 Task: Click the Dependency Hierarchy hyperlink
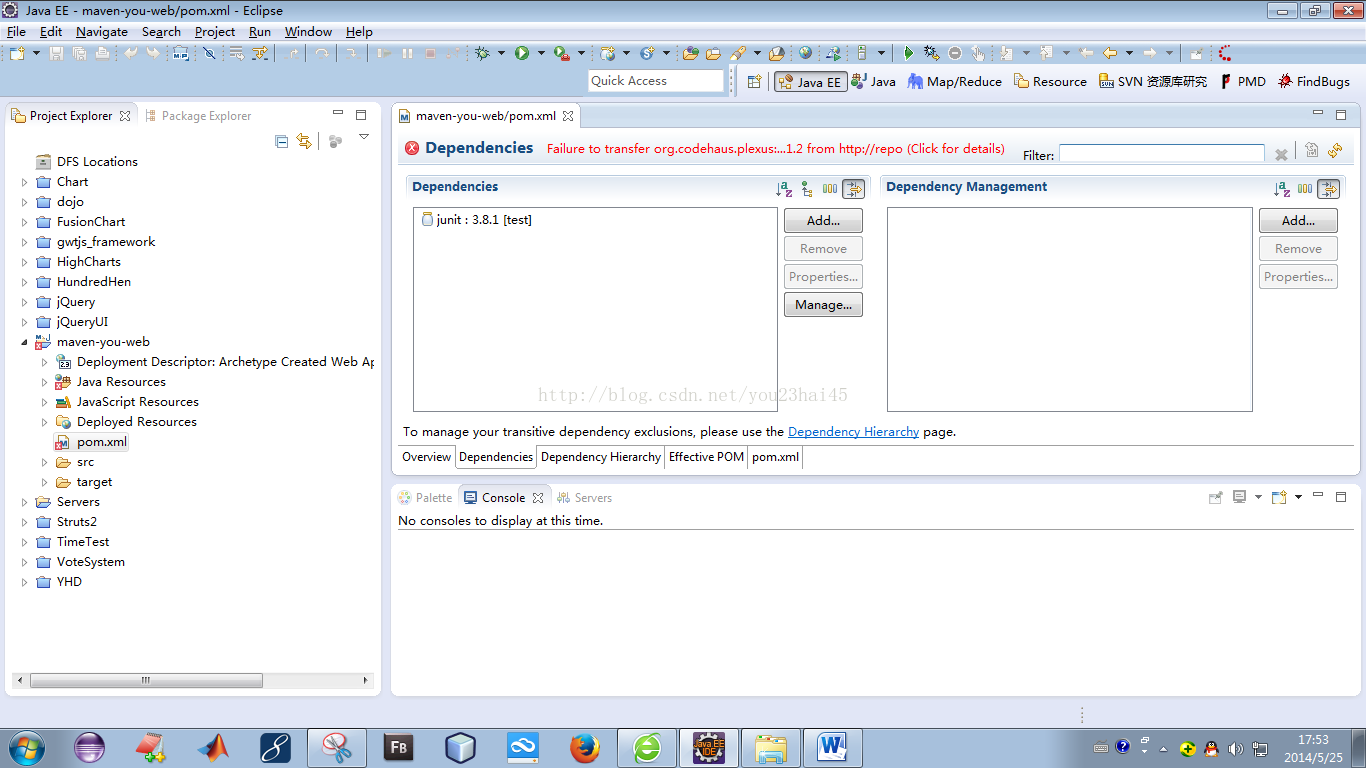click(x=853, y=432)
